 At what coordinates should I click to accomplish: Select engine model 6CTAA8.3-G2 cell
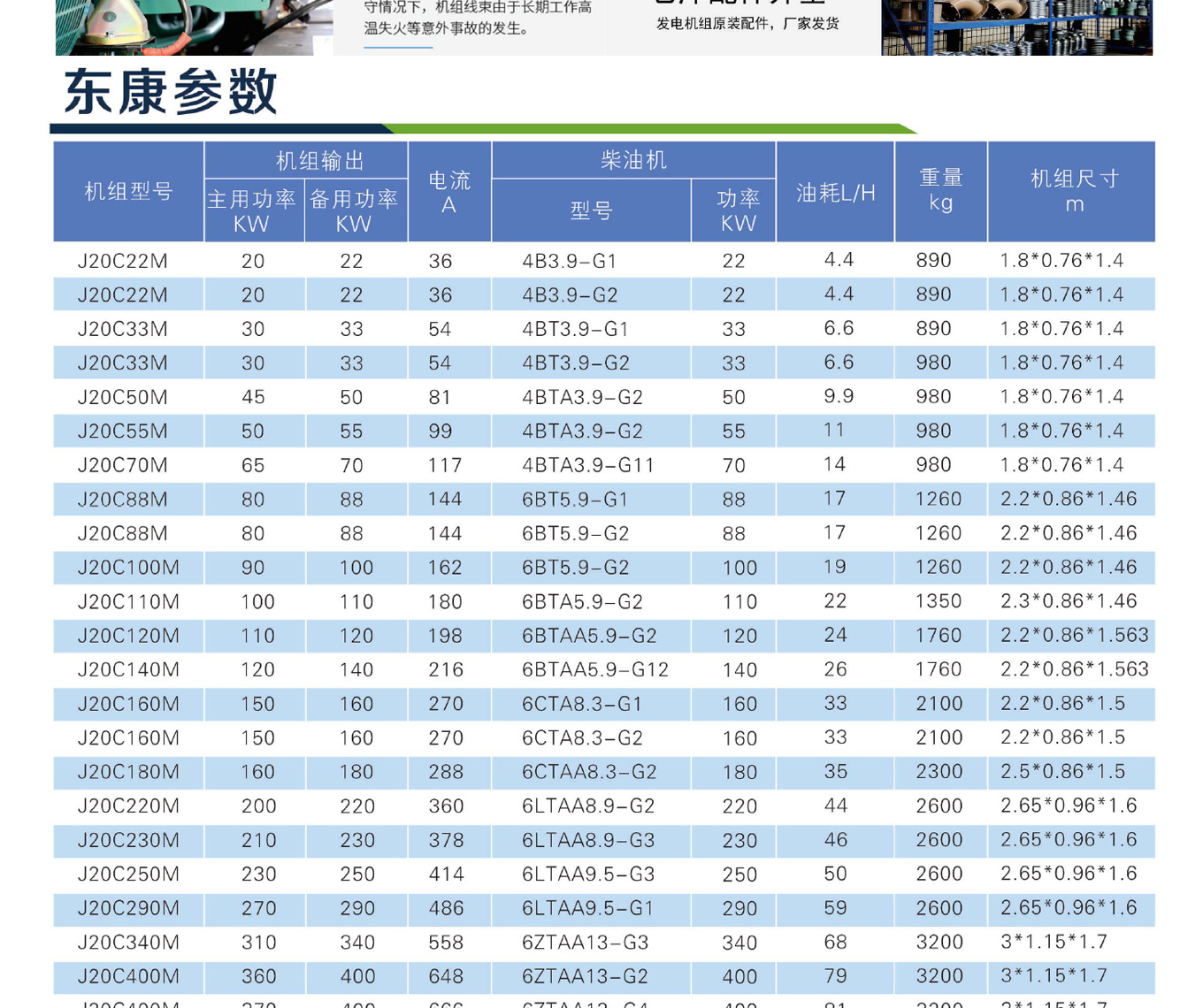589,773
